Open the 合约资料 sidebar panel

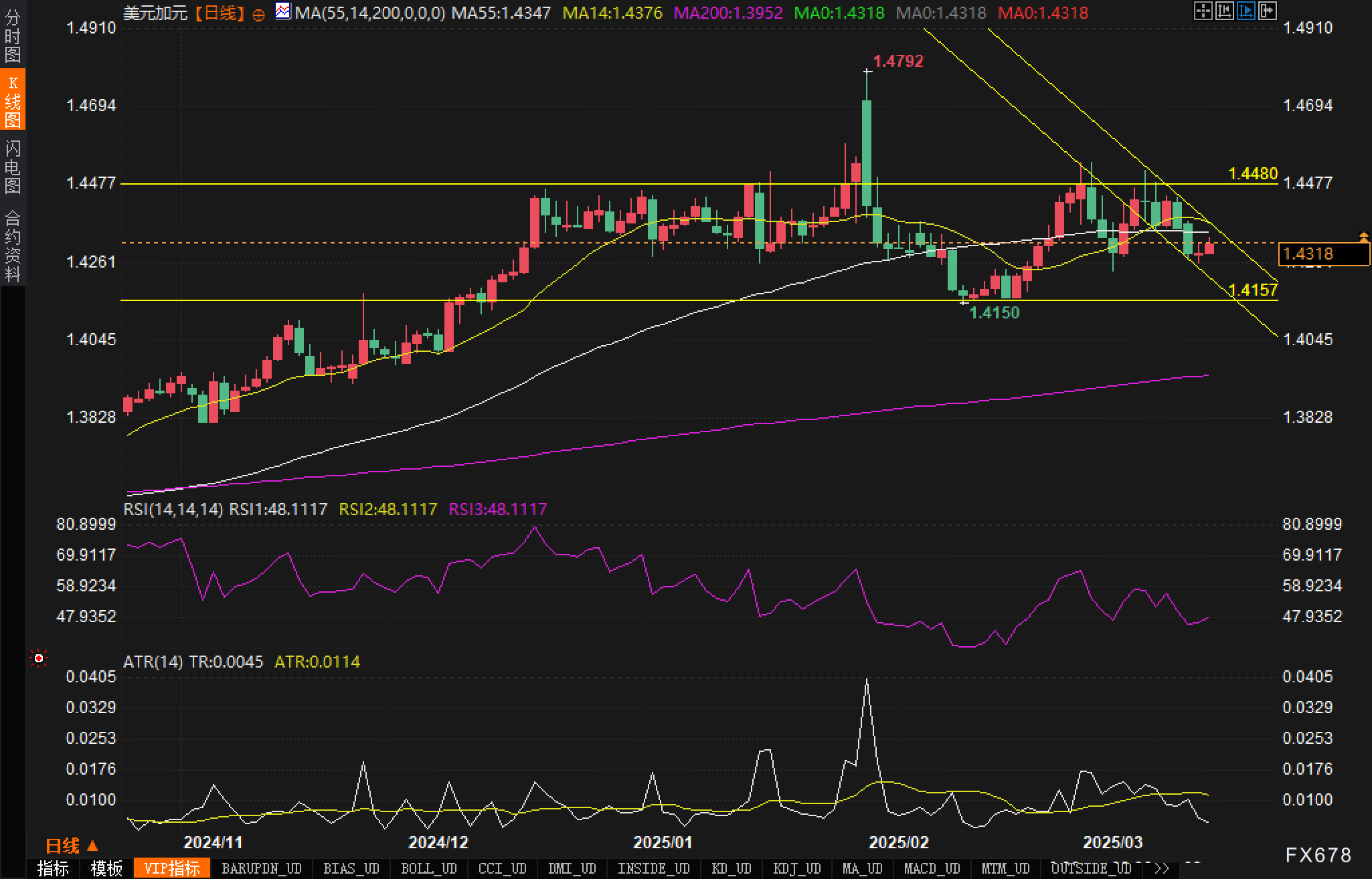tap(13, 246)
